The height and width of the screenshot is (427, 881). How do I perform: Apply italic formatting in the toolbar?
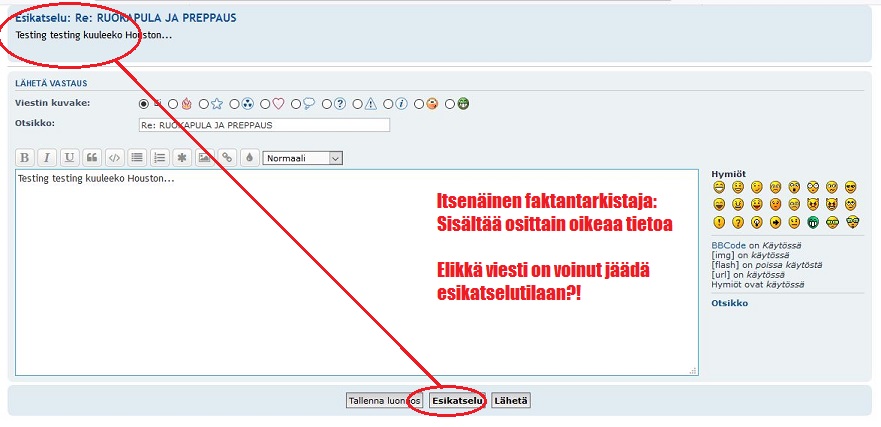[46, 157]
